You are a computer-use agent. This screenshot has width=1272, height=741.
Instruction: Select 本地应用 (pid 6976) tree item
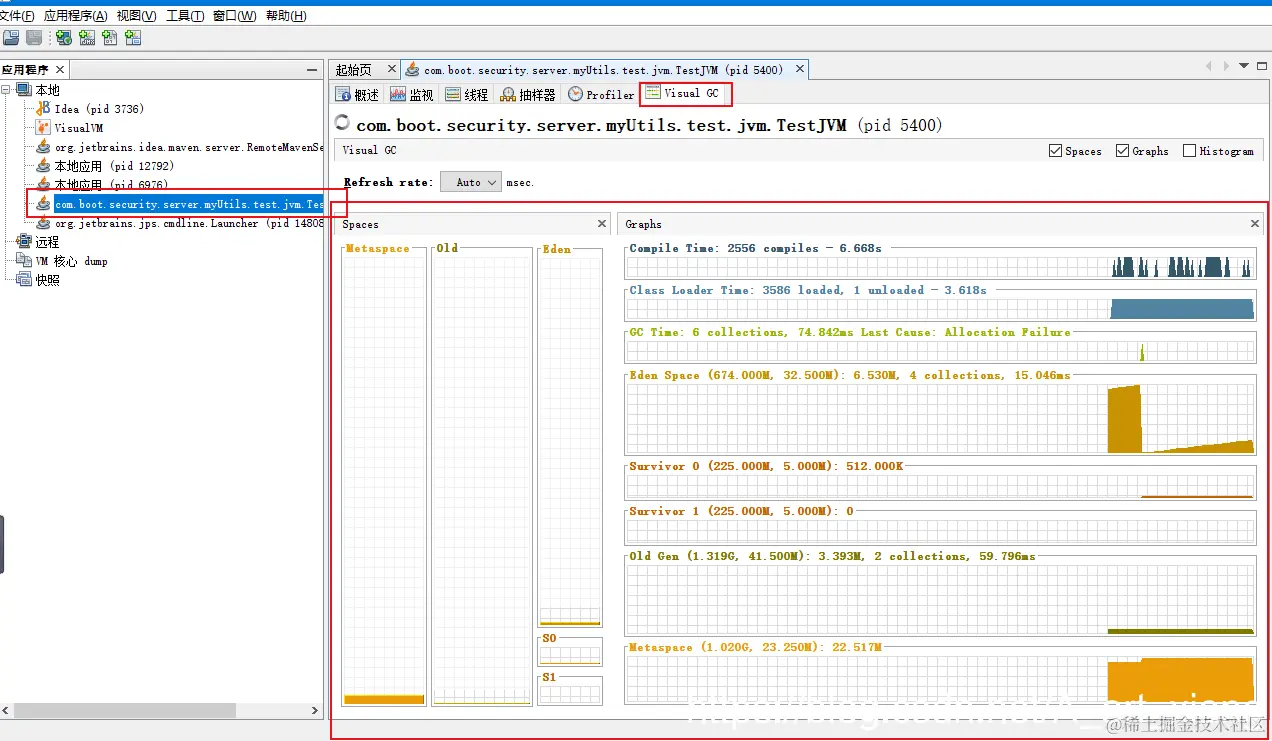point(111,185)
